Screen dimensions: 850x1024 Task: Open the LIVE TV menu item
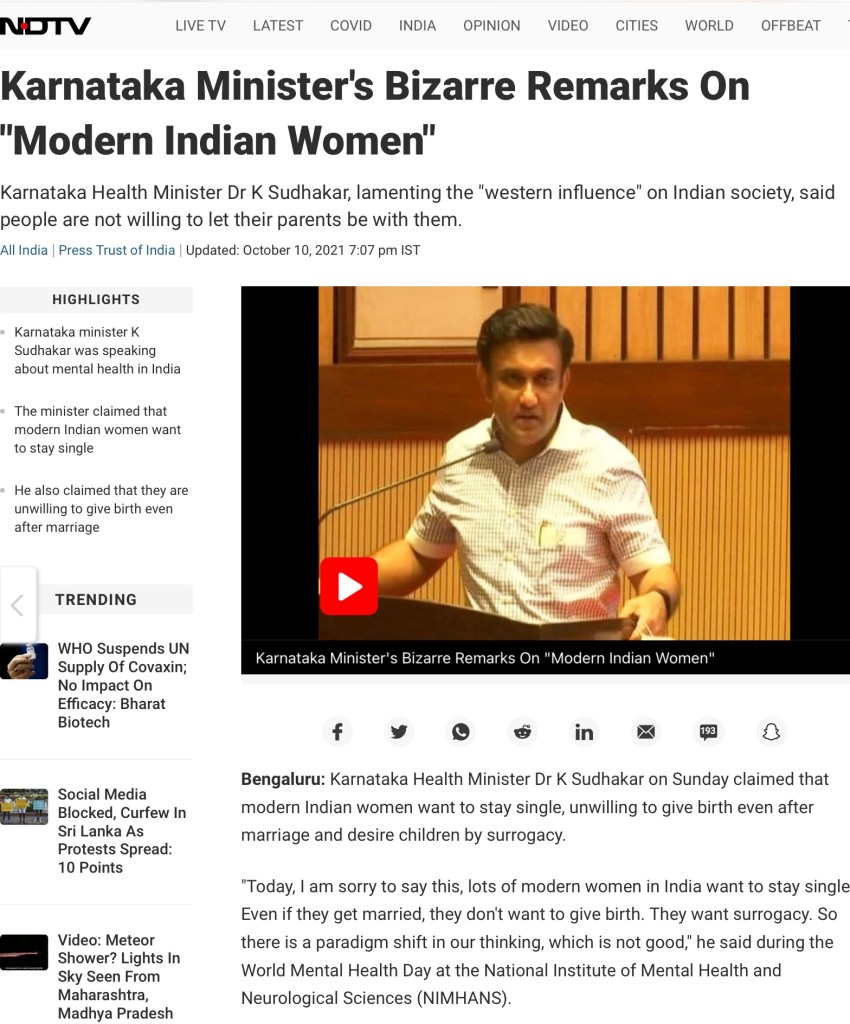click(200, 25)
